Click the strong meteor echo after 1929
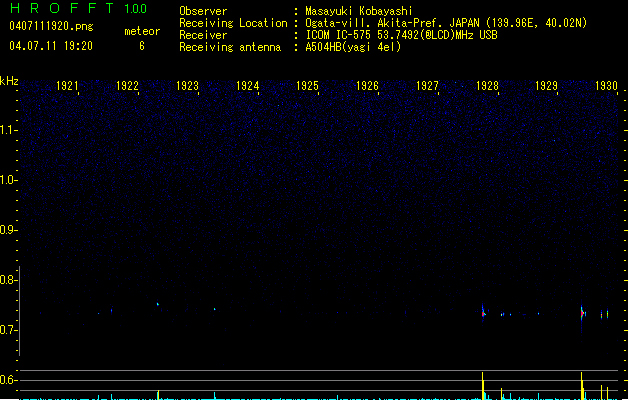This screenshot has width=629, height=400. click(582, 313)
